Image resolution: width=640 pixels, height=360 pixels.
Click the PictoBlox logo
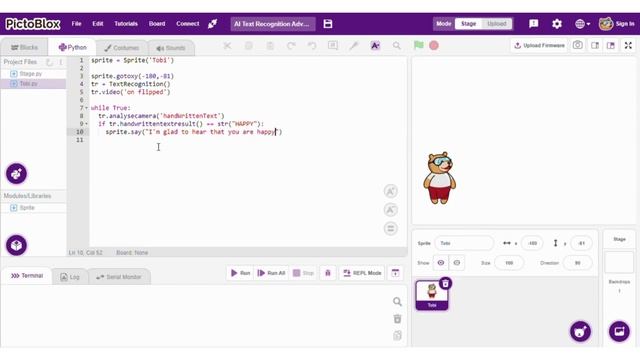(x=33, y=24)
